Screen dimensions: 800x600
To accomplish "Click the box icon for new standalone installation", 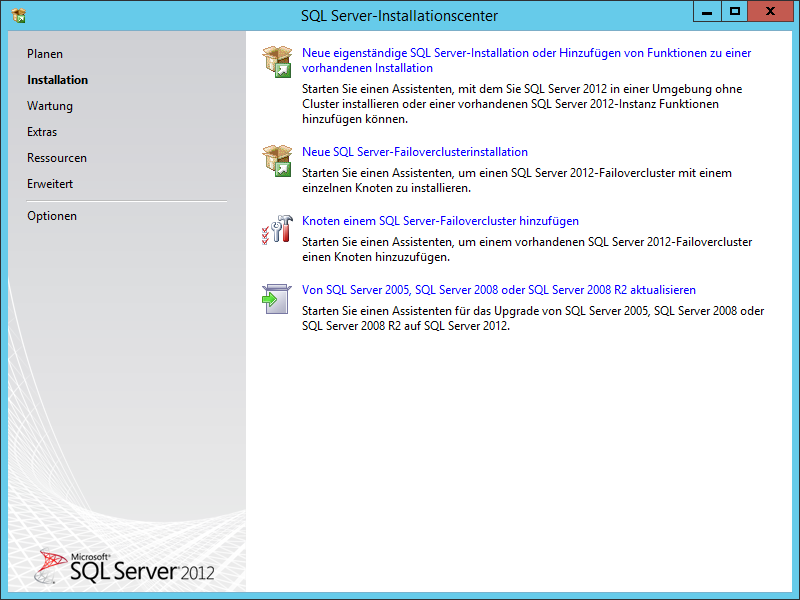I will (x=276, y=60).
